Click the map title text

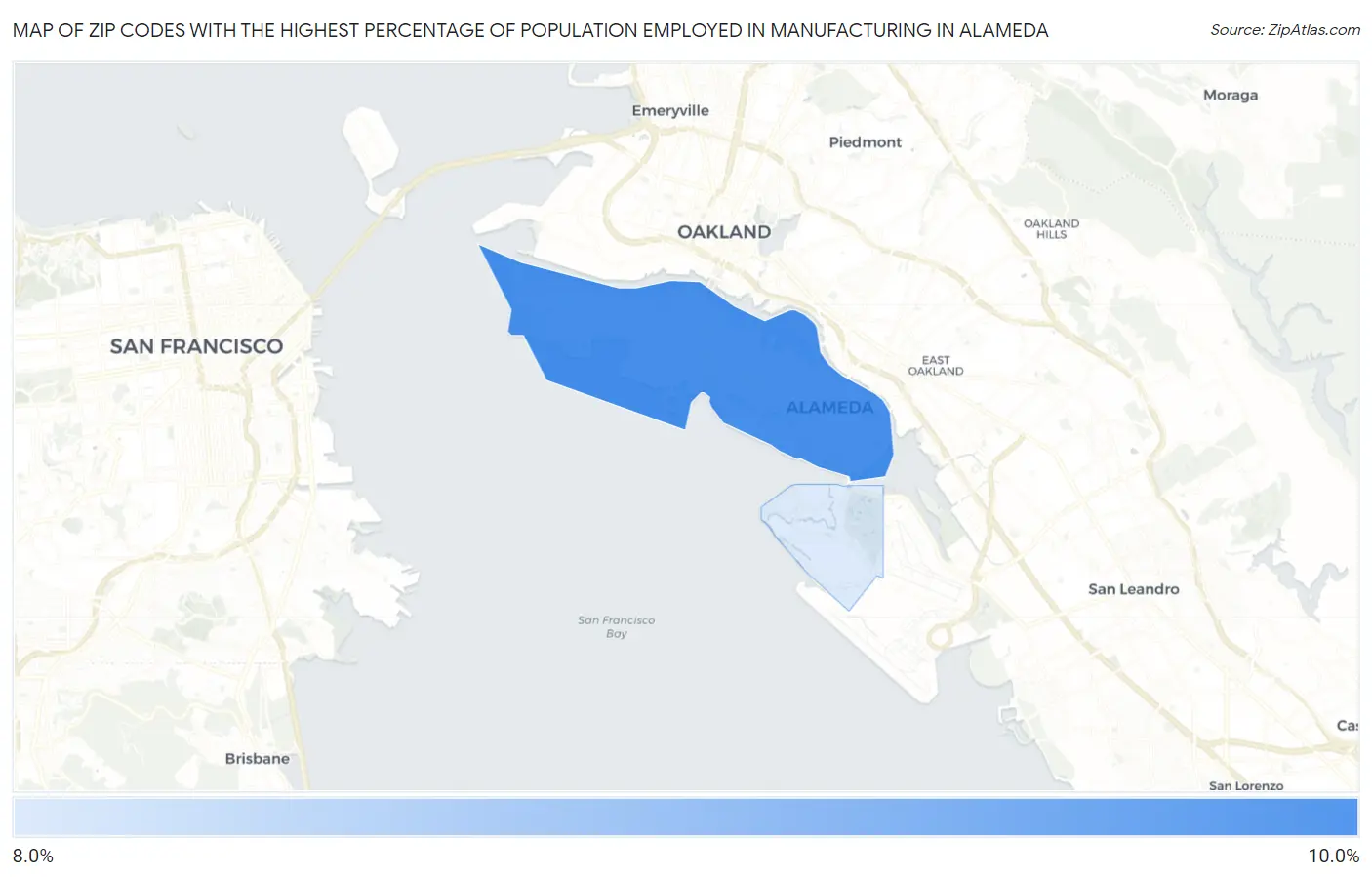point(530,30)
